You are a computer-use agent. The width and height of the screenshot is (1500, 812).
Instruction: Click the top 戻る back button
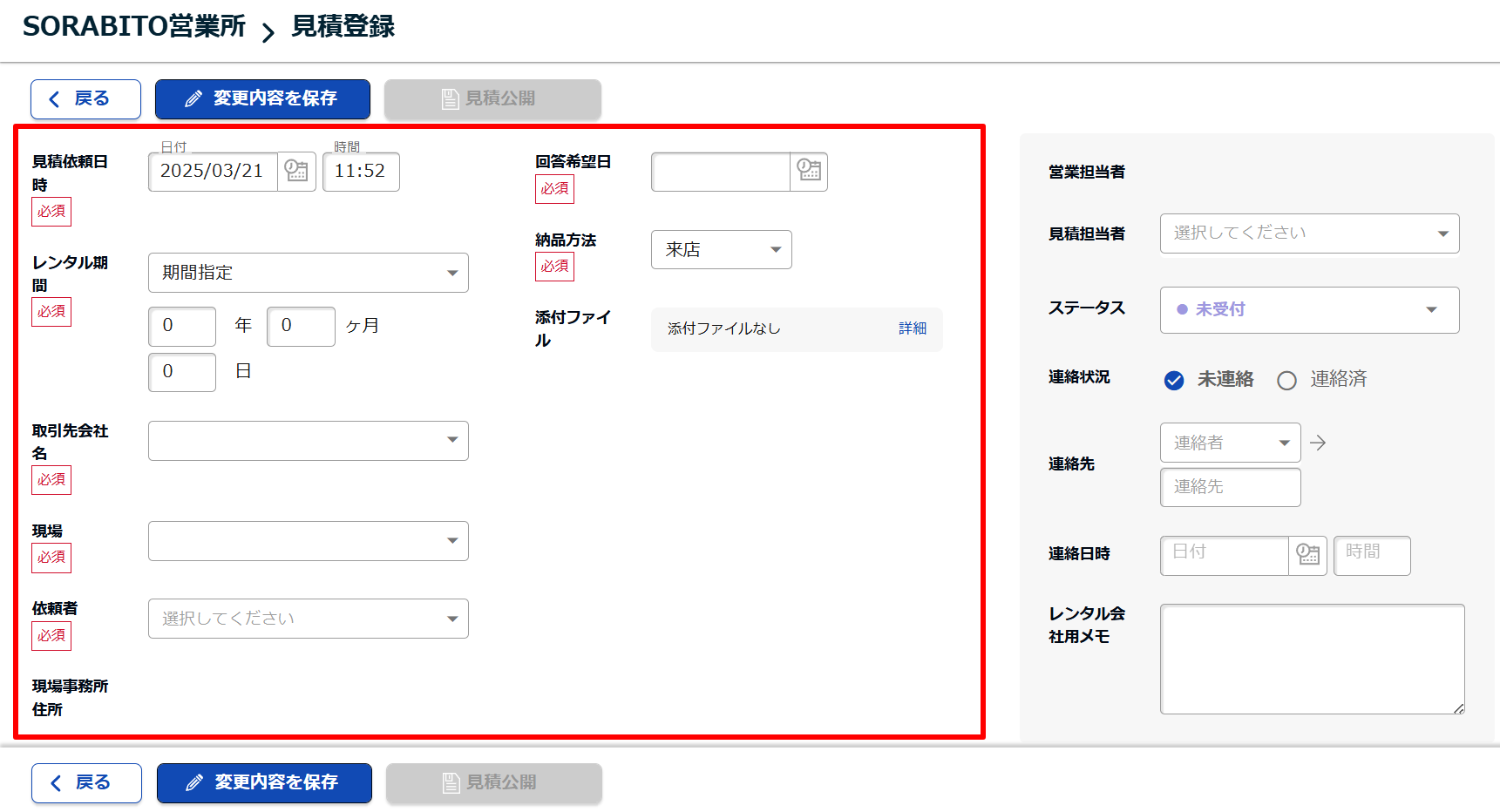tap(85, 99)
